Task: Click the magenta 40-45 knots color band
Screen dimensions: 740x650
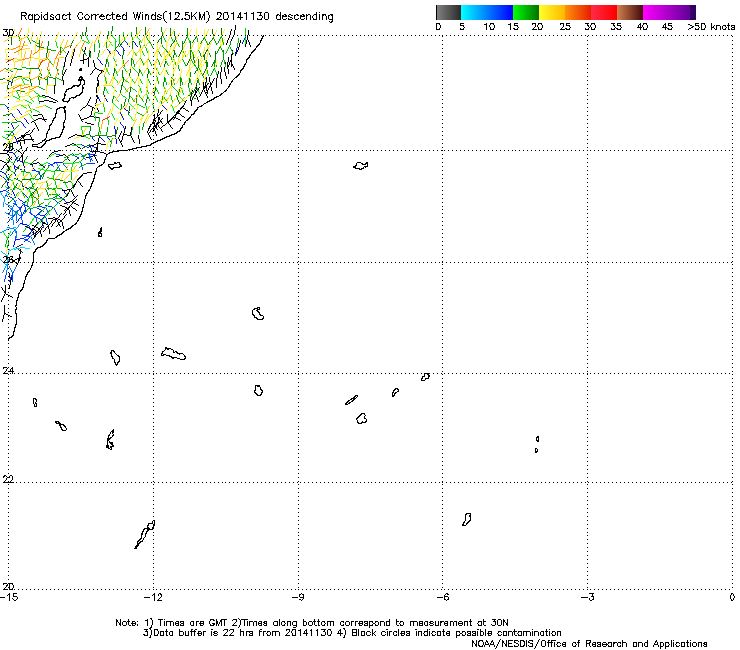Action: coord(656,12)
